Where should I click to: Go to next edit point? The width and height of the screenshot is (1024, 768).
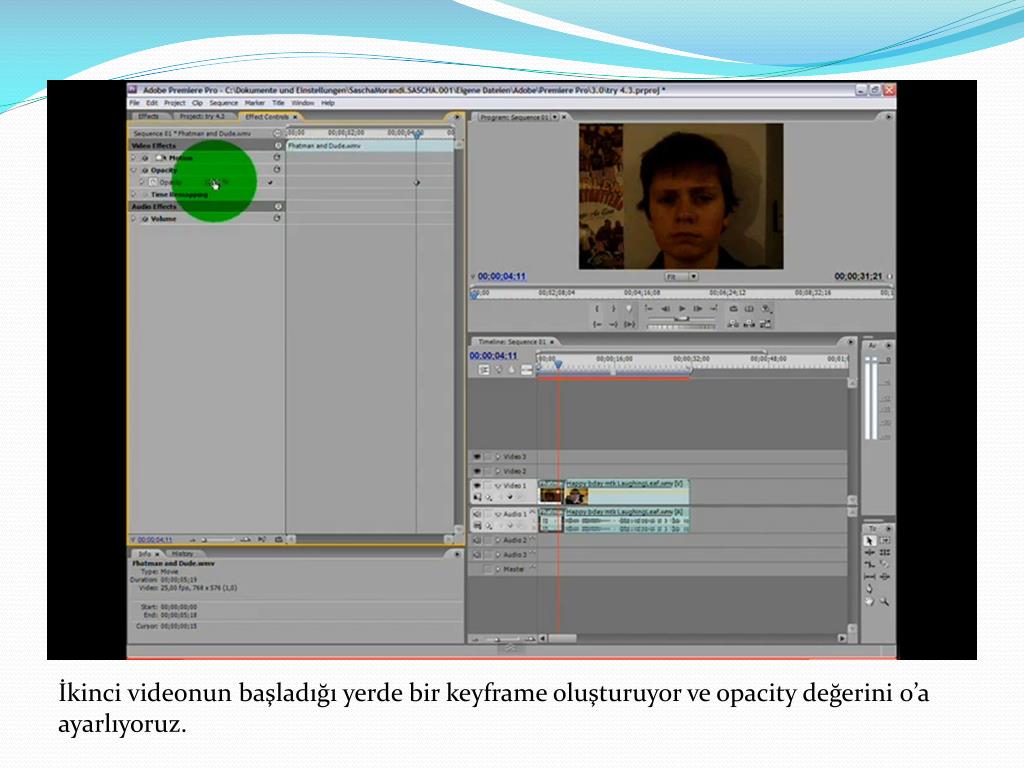(x=714, y=308)
